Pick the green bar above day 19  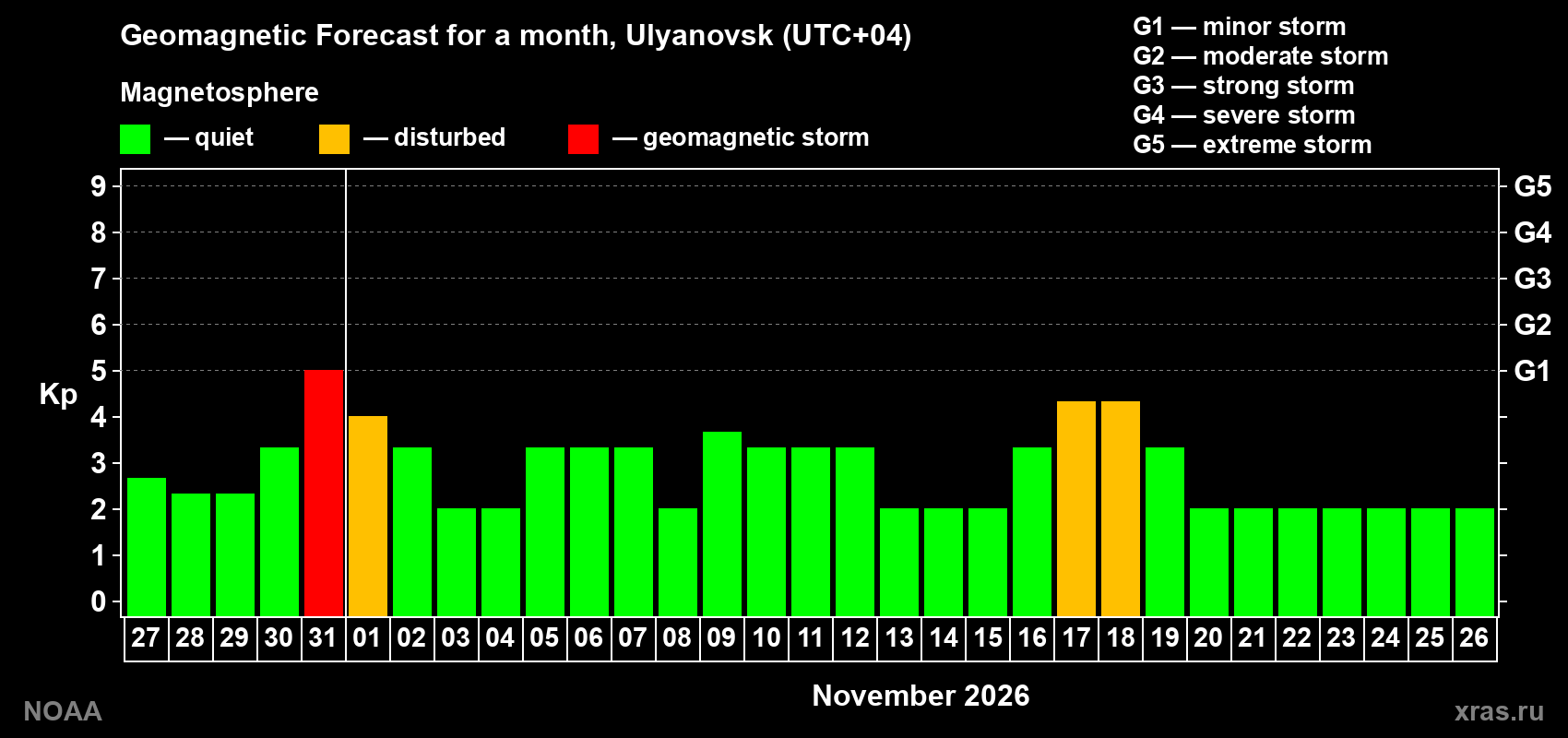click(1165, 532)
